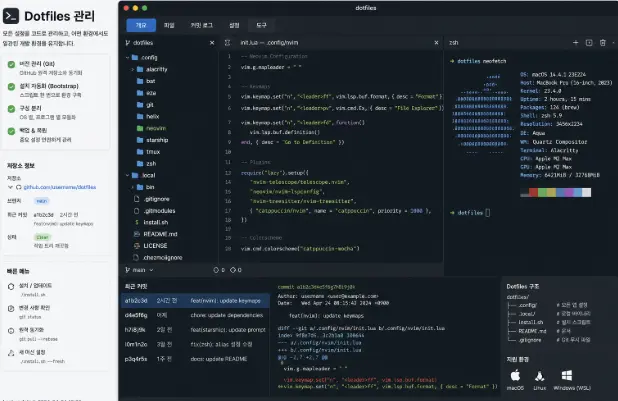Select commit 'chore: update dependencies'
Image resolution: width=618 pixels, height=401 pixels.
(x=195, y=315)
